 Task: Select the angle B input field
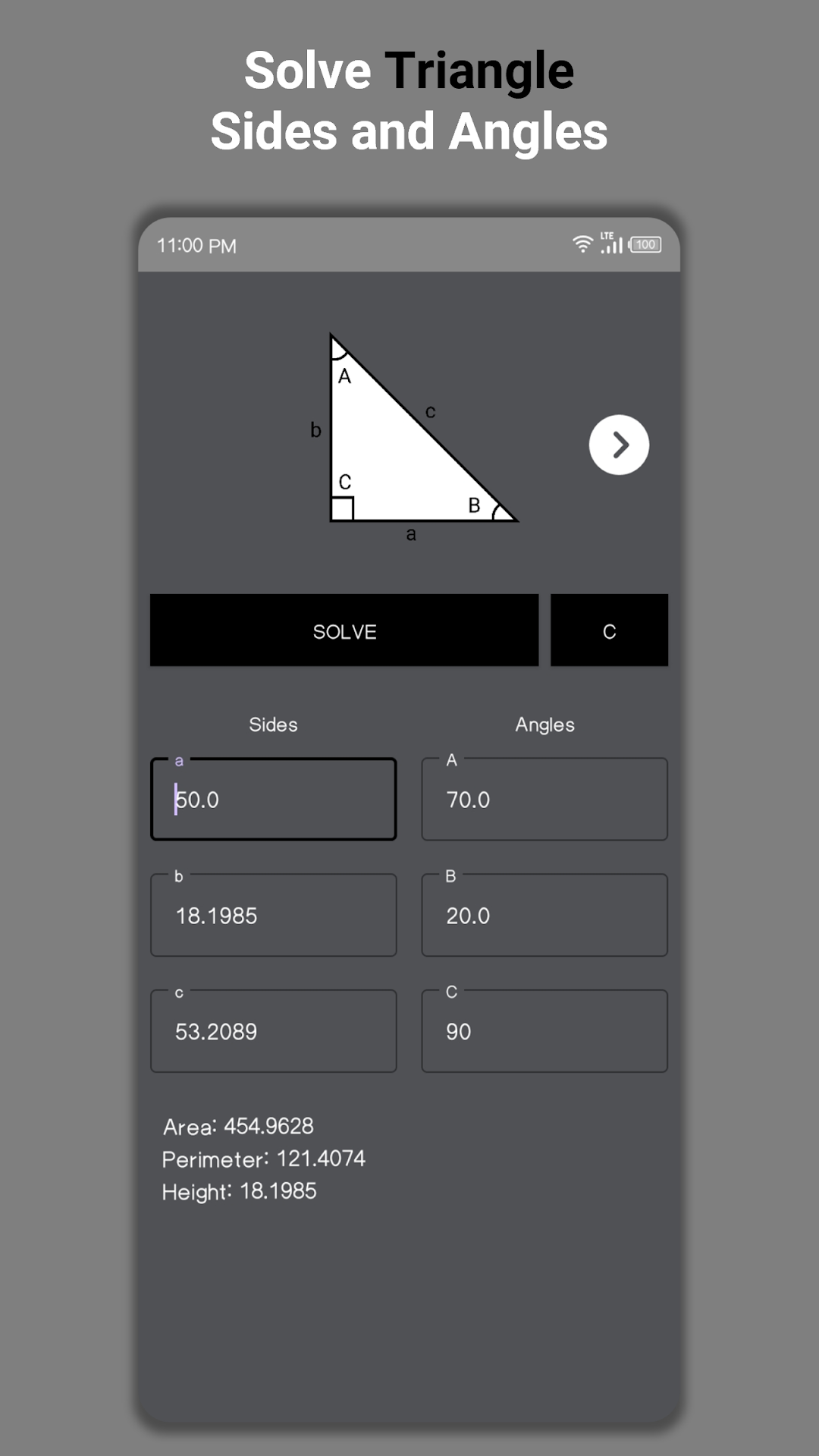pos(544,916)
